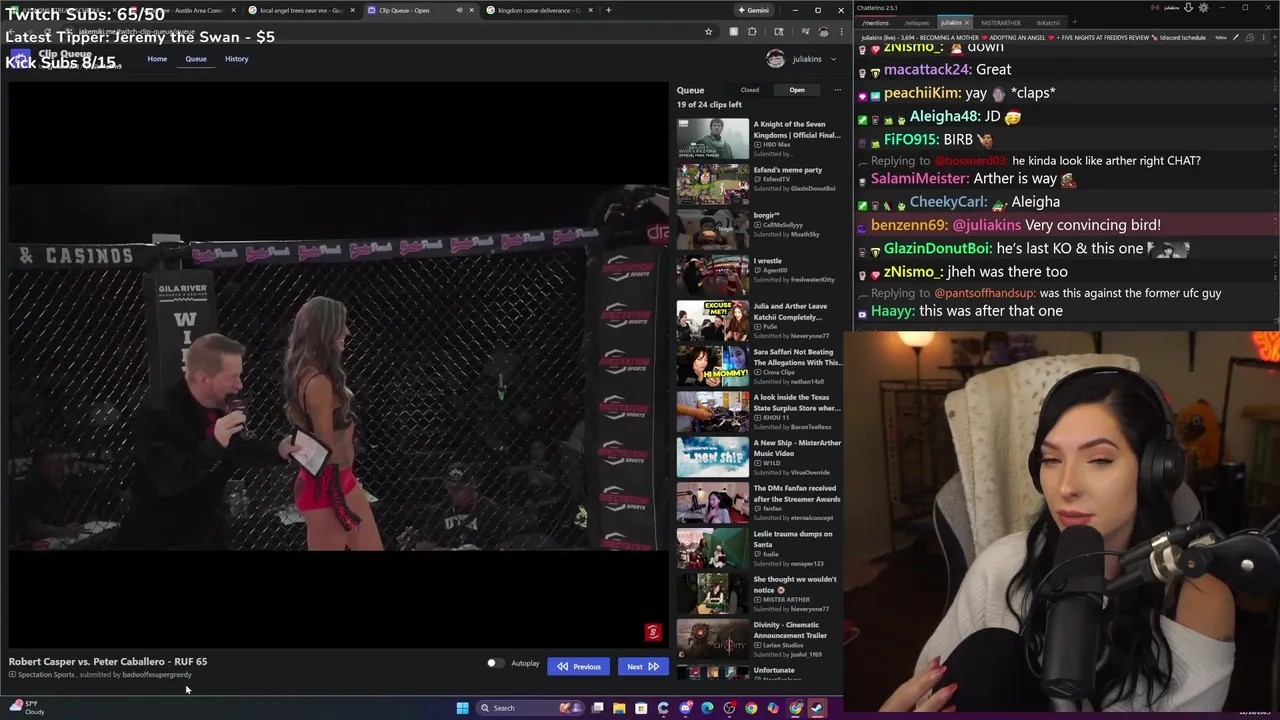The height and width of the screenshot is (720, 1280).
Task: Click the Spectation Sports channel link
Action: (46, 675)
